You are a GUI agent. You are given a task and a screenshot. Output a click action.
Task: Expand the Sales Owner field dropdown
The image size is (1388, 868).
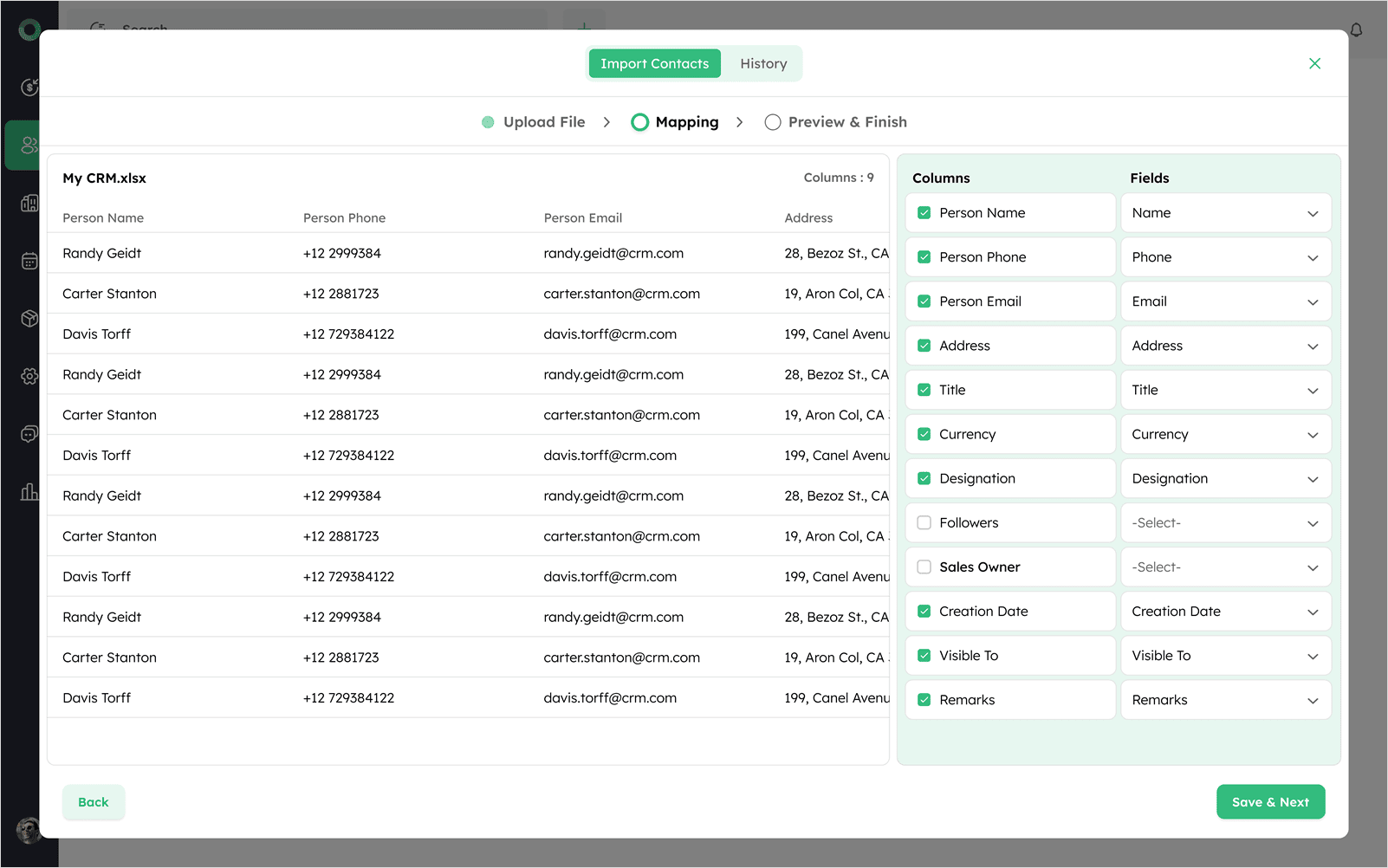tap(1225, 567)
